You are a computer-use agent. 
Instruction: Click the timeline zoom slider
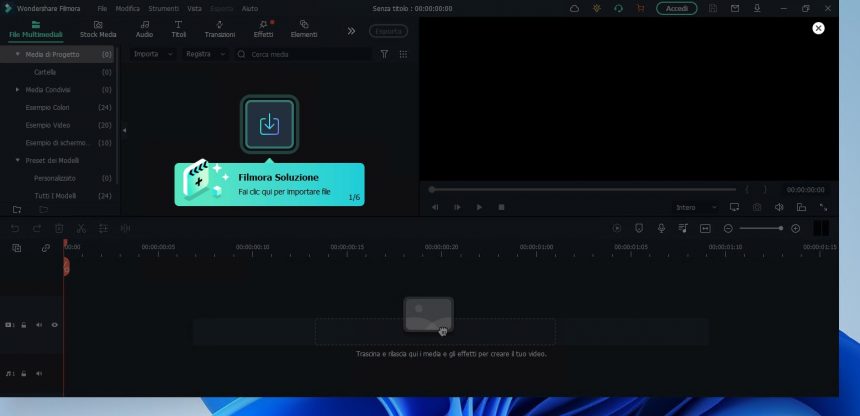click(761, 228)
